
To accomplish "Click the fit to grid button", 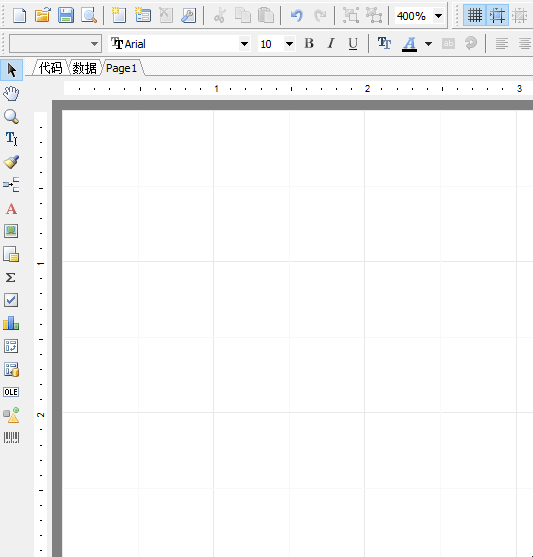I will [520, 15].
